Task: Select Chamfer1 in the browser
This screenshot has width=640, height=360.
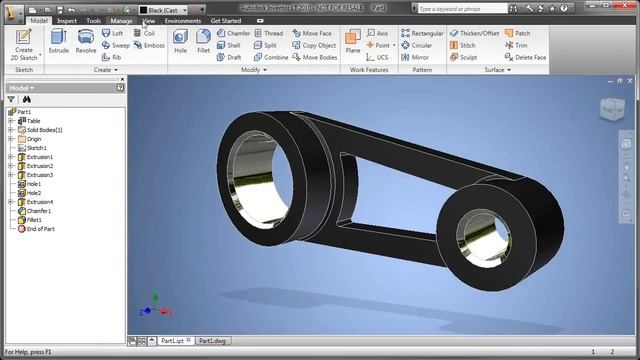Action: pos(35,211)
